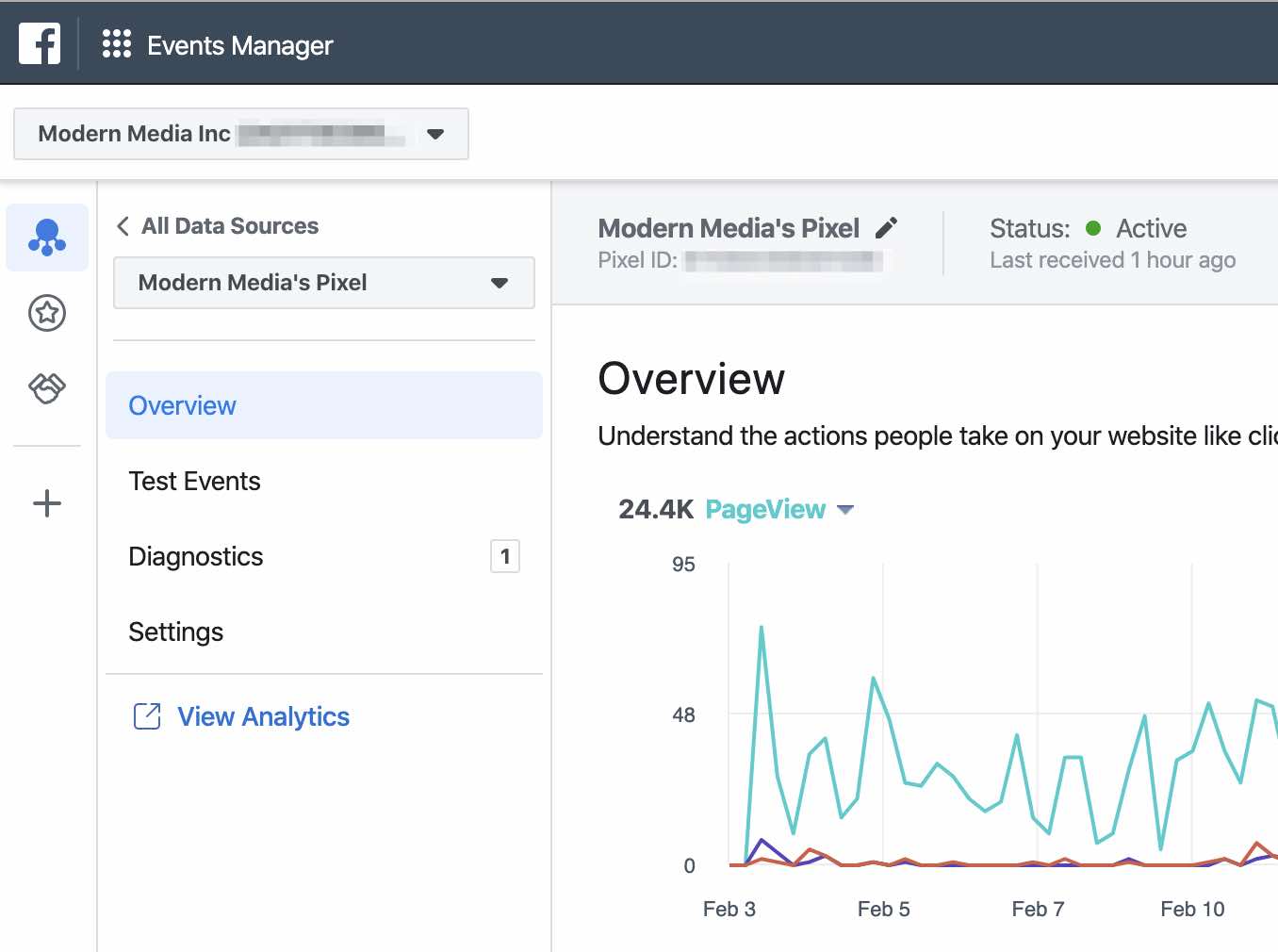Click the plus add data source icon
The width and height of the screenshot is (1278, 952).
coord(47,503)
